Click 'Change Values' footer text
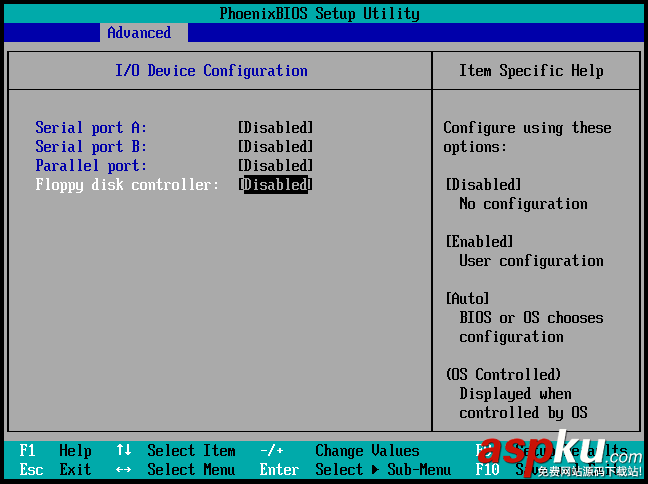 pos(367,450)
